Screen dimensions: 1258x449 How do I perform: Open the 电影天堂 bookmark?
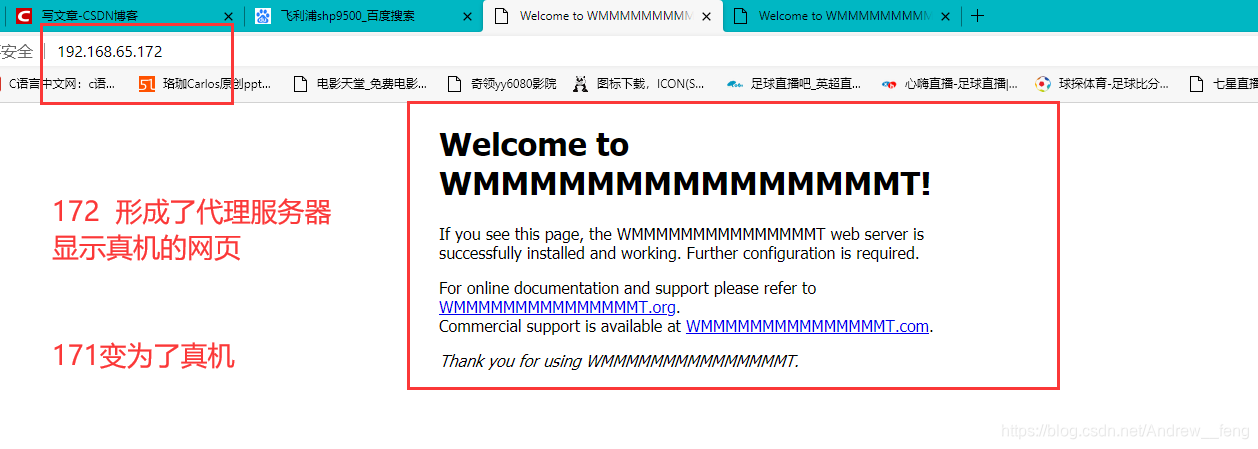pyautogui.click(x=361, y=84)
